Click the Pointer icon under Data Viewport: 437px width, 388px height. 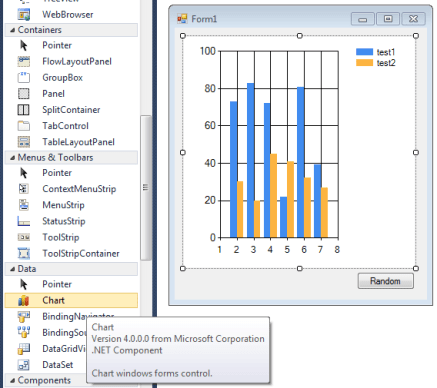point(24,284)
